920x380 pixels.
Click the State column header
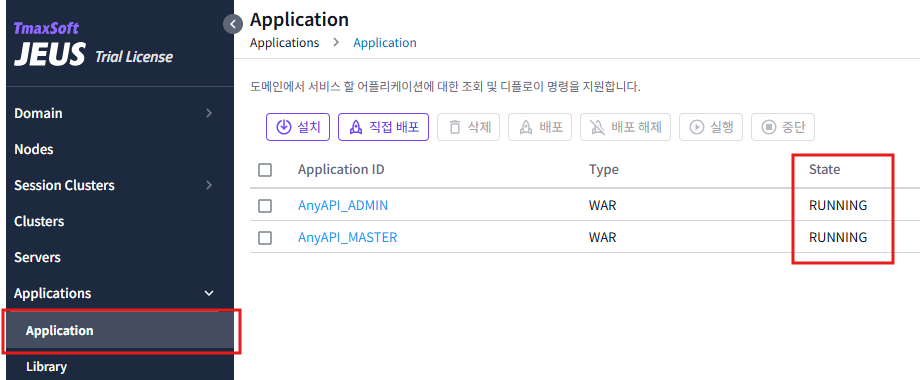pos(824,170)
